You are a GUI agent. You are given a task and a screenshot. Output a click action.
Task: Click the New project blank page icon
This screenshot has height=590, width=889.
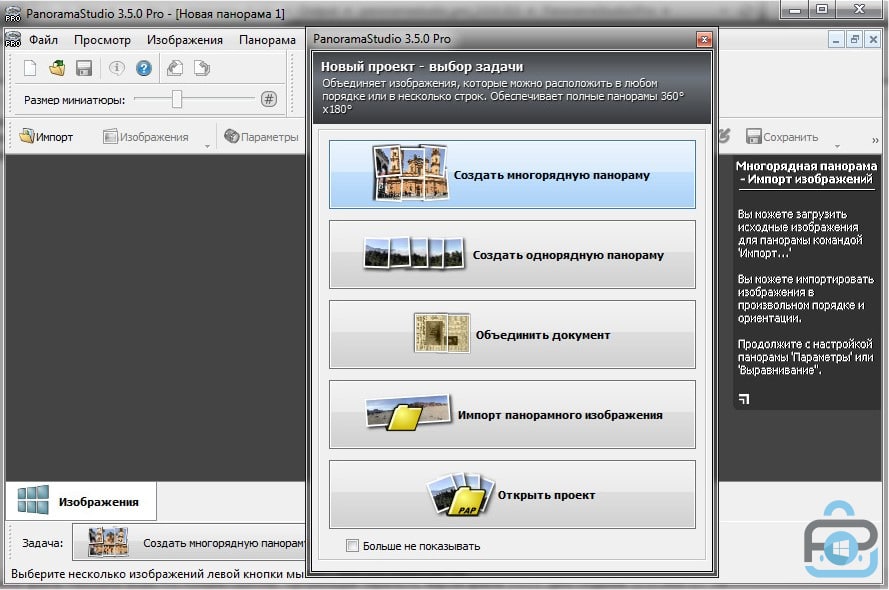click(x=30, y=69)
